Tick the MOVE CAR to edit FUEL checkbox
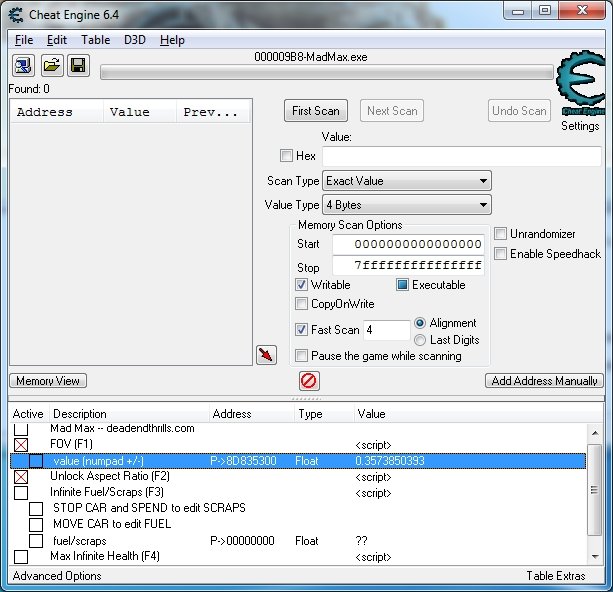This screenshot has height=592, width=613. tap(36, 525)
